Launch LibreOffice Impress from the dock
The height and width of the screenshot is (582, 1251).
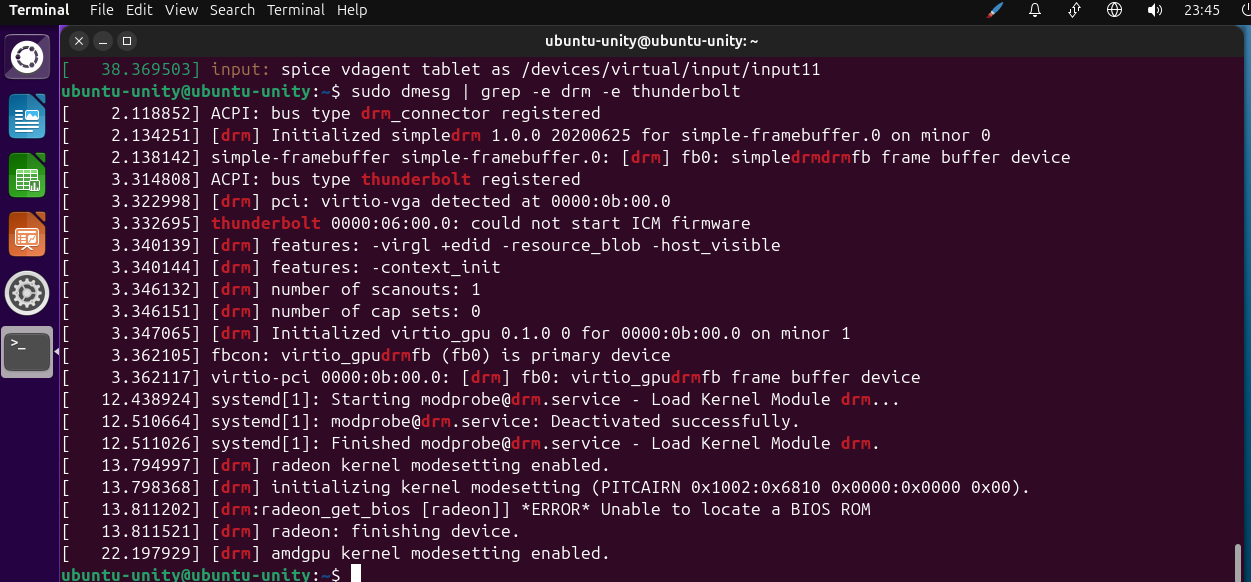28,234
